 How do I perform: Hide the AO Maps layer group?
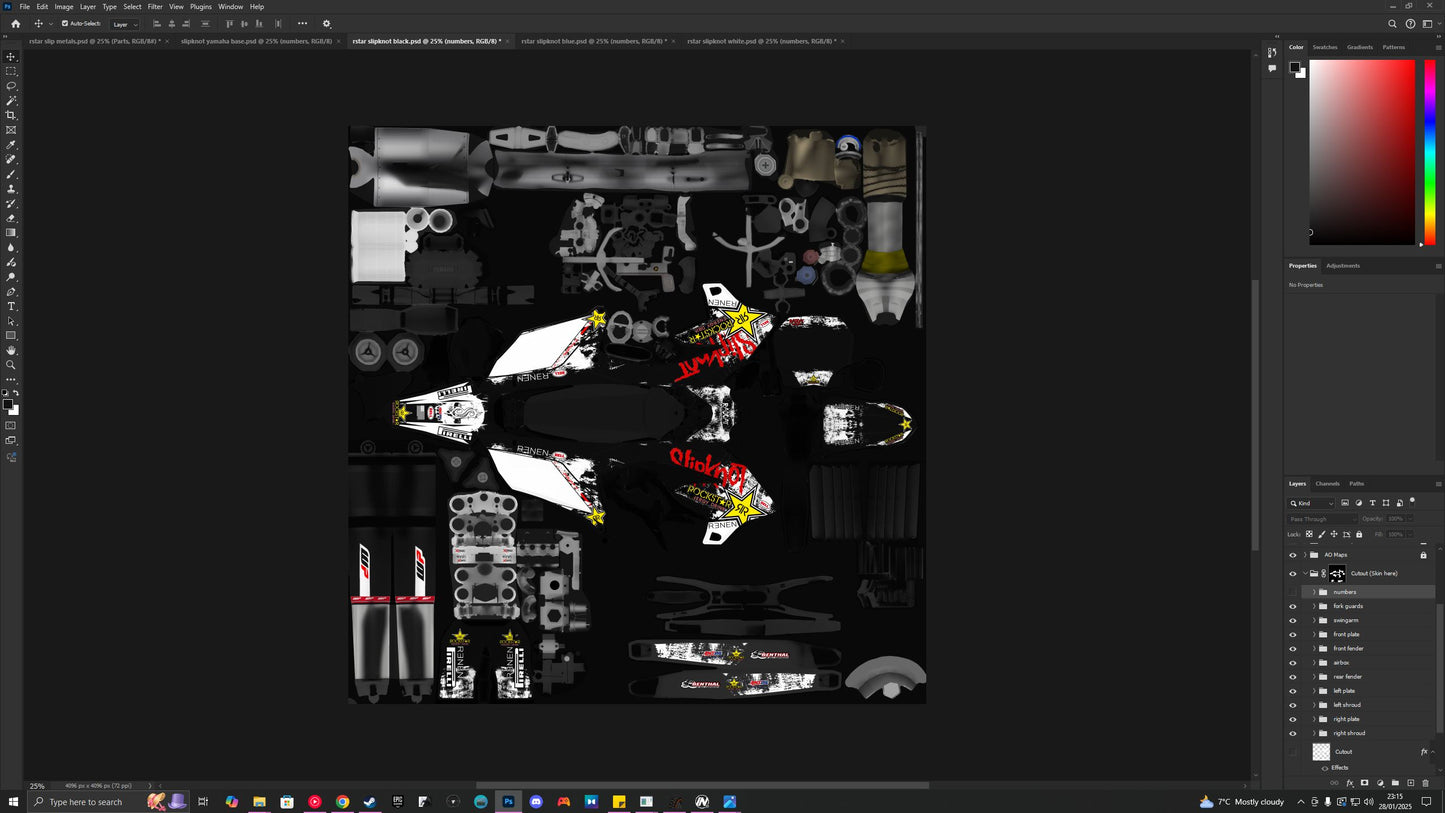1292,555
